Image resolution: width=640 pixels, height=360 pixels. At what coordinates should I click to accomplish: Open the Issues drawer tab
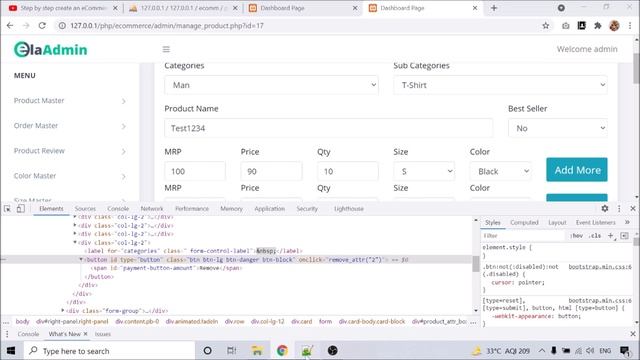(103, 334)
